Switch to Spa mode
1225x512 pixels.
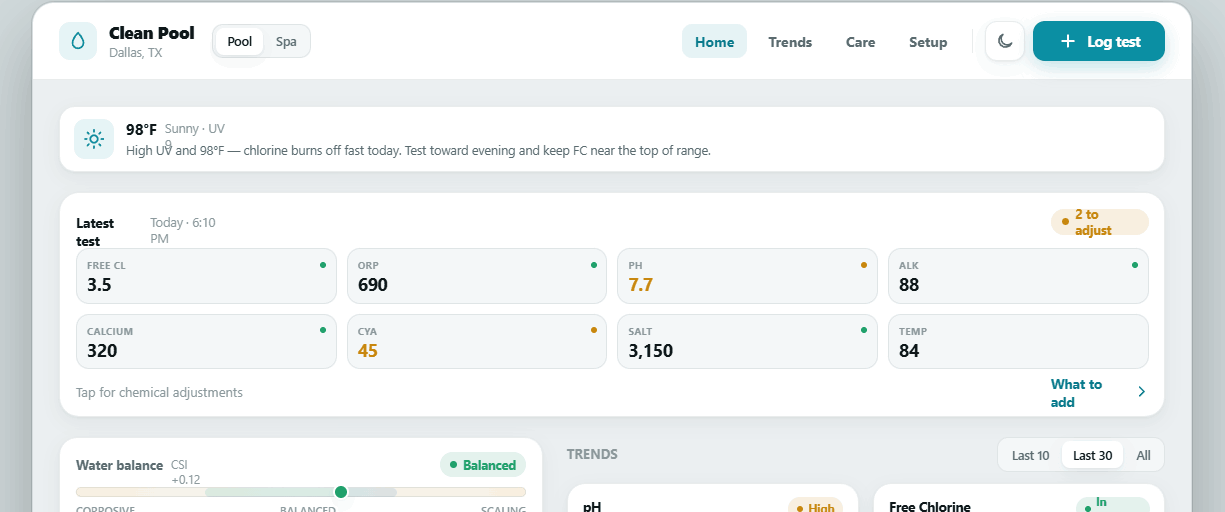pos(286,41)
